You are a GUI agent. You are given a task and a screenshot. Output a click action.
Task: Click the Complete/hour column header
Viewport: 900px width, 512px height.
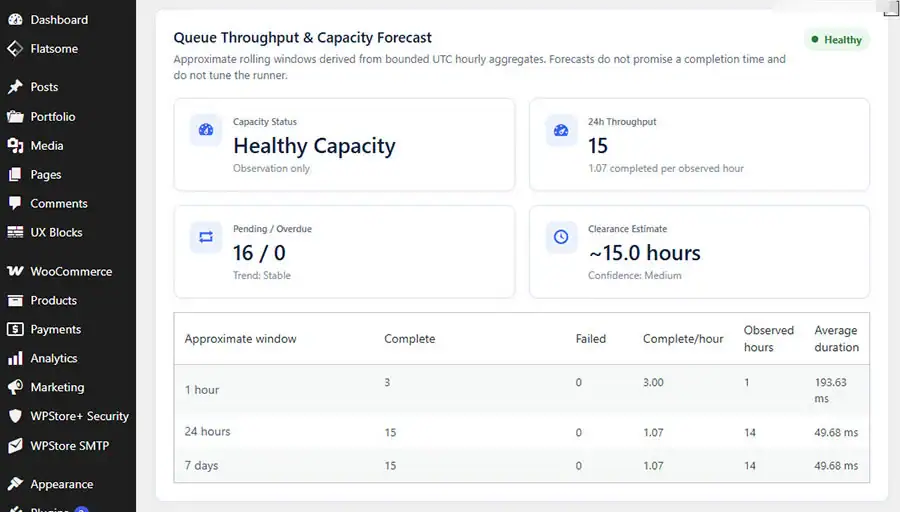683,339
